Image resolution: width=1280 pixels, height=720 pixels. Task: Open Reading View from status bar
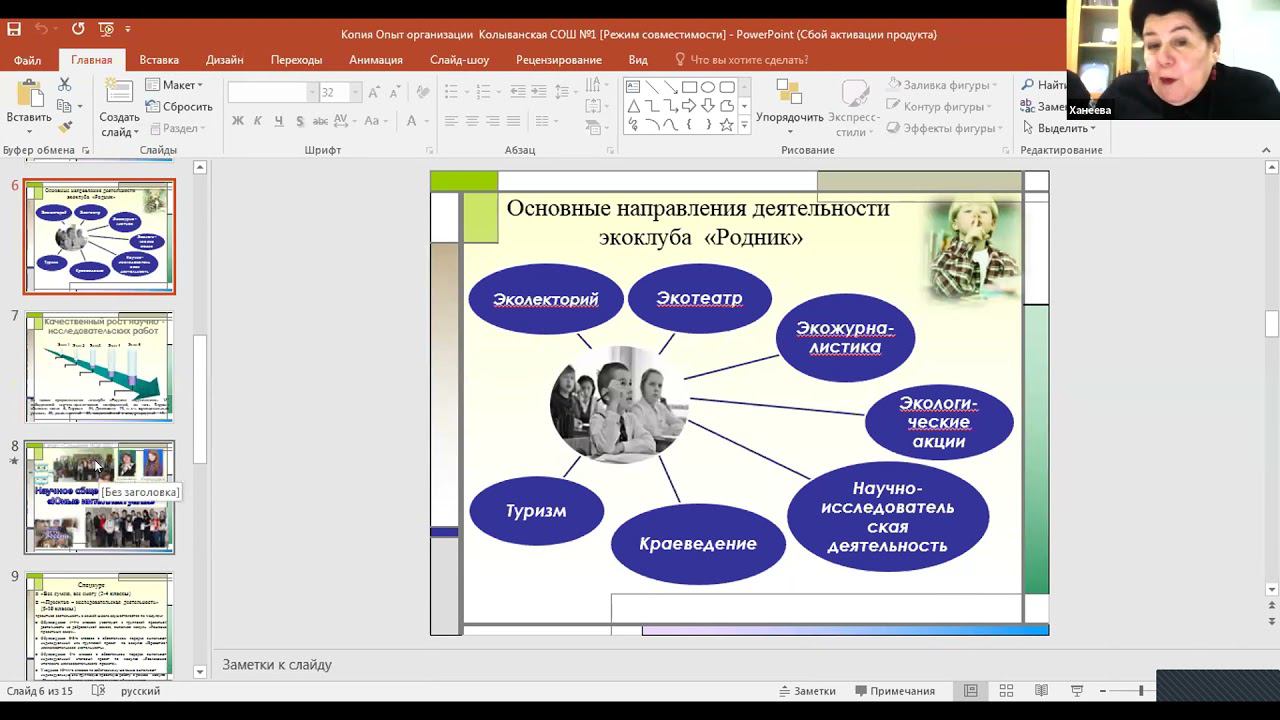click(1041, 691)
